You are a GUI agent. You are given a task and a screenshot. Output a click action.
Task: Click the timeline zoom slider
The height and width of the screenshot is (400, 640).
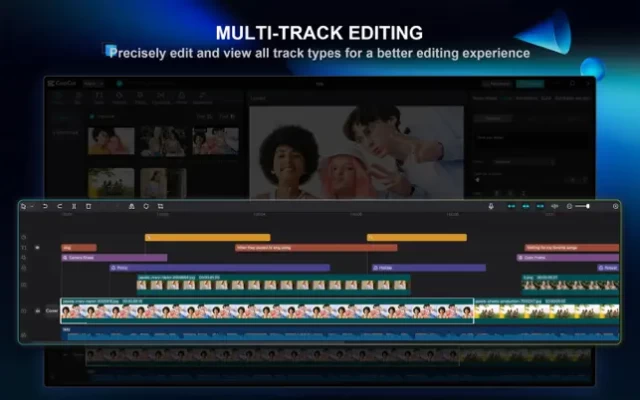[582, 206]
